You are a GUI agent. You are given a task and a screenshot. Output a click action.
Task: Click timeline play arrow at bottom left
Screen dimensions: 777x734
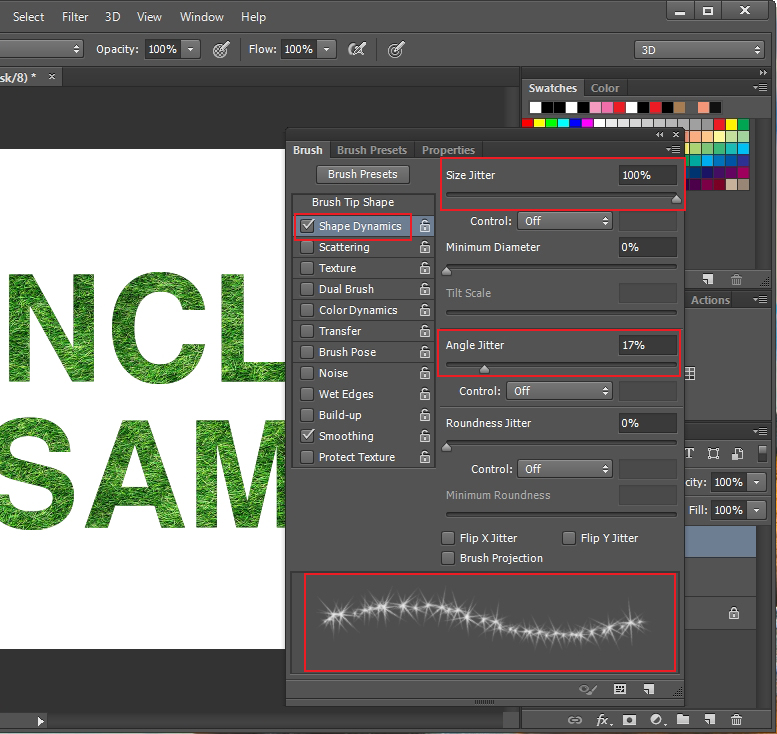click(41, 721)
